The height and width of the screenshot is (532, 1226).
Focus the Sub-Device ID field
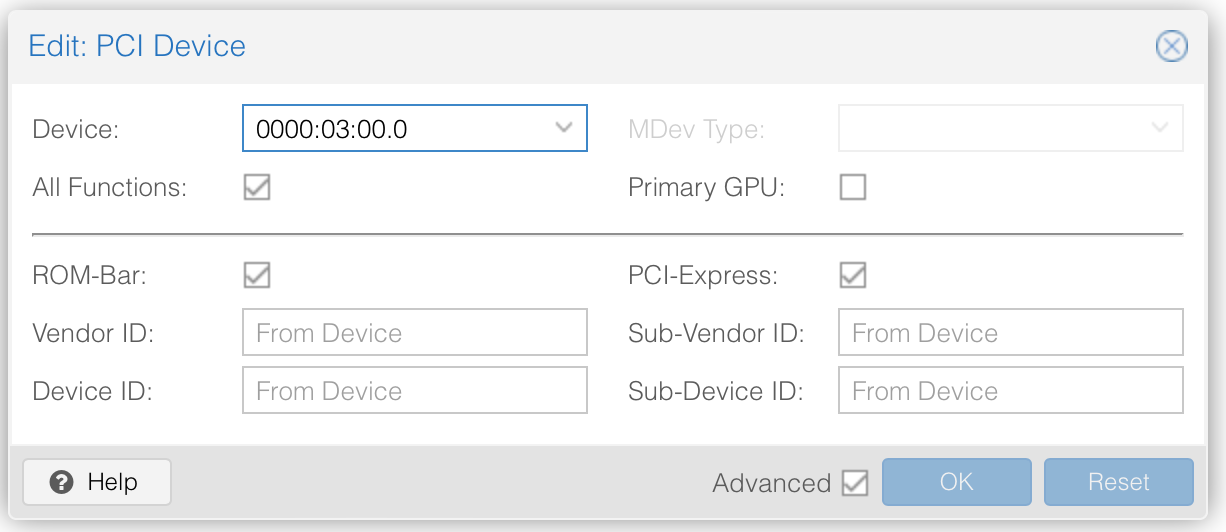(1010, 391)
